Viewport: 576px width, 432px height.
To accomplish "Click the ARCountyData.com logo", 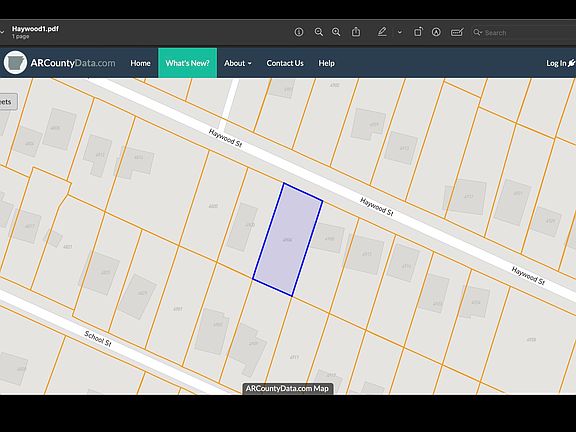I will click(60, 63).
